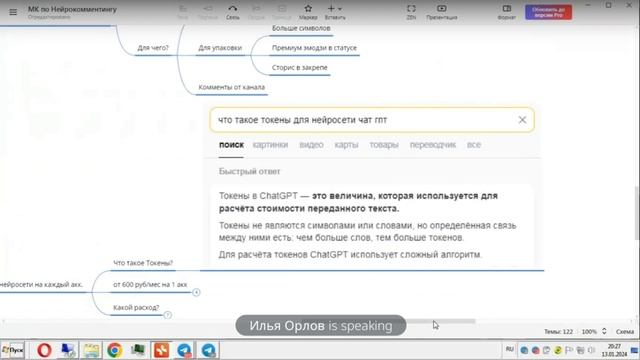Click the vertical scrollbar on the right

point(637,212)
